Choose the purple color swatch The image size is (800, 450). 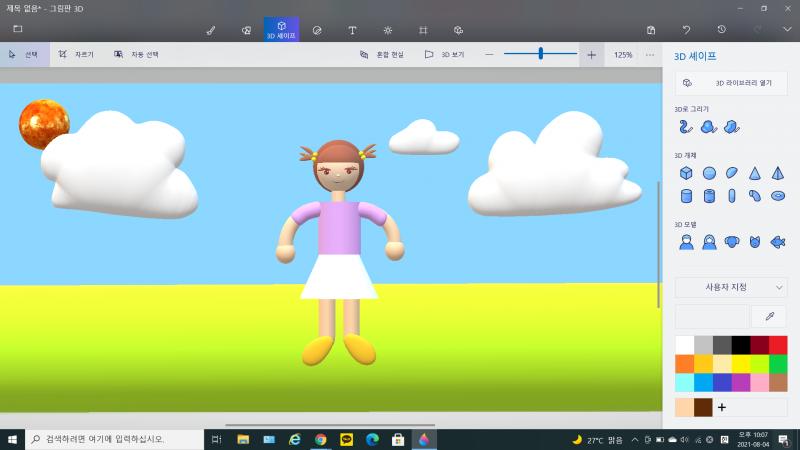click(741, 383)
